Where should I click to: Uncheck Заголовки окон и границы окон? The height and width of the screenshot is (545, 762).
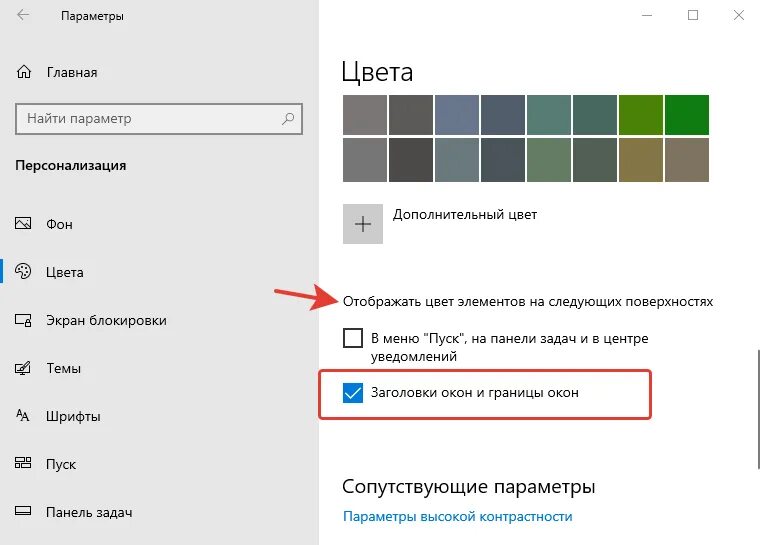tap(353, 393)
